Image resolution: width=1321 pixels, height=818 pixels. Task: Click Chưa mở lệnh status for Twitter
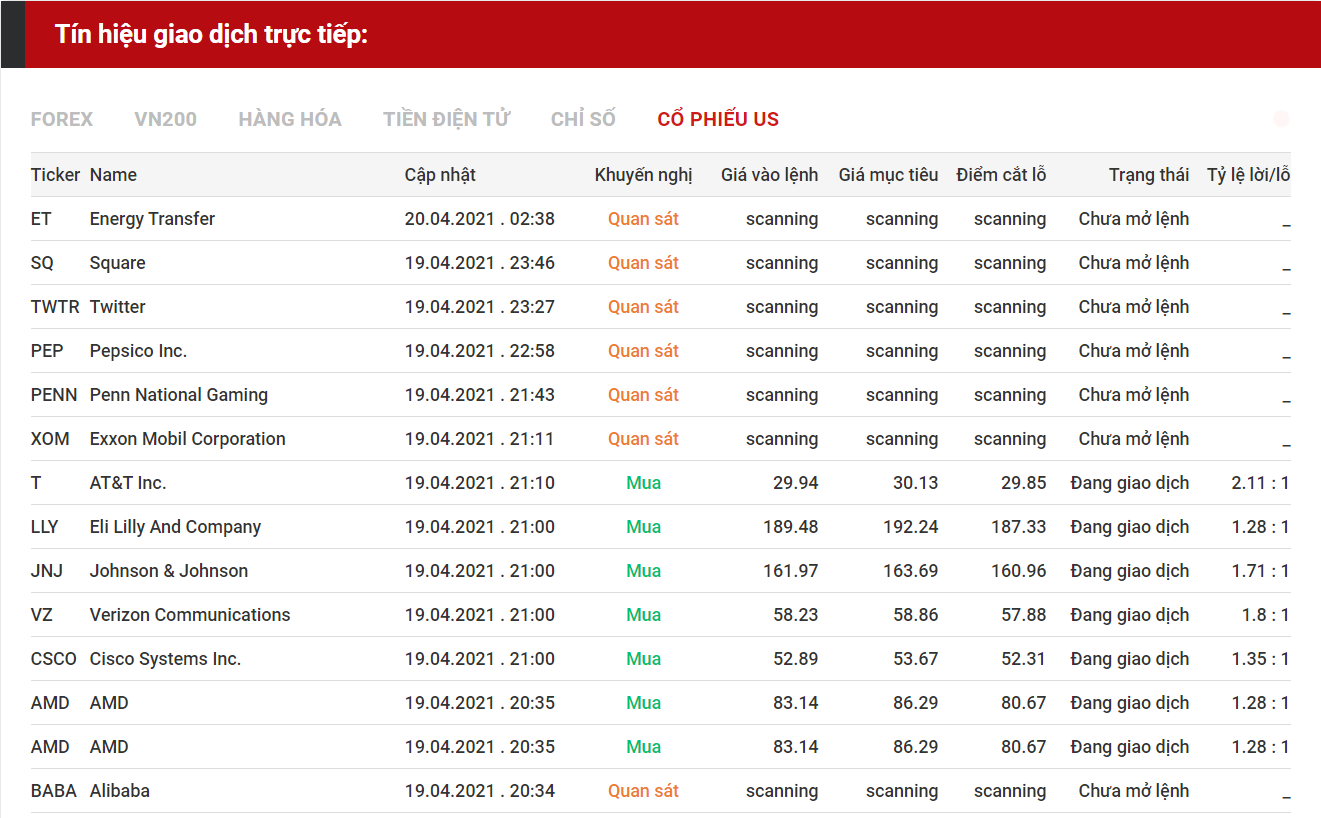pyautogui.click(x=1134, y=307)
